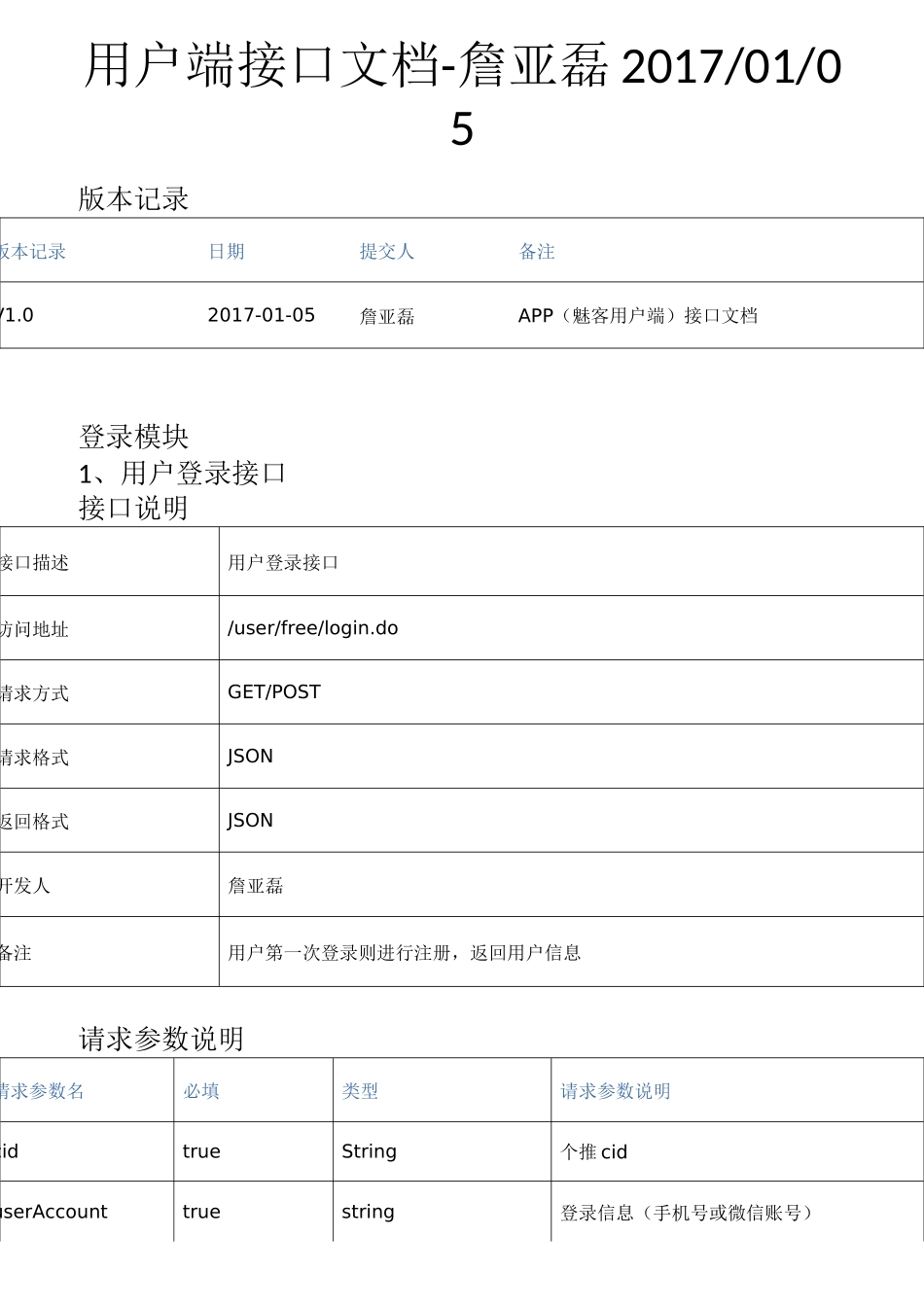The width and height of the screenshot is (924, 1307).
Task: Click the document title '用户端接口文档-詹亚磊'
Action: tap(347, 66)
